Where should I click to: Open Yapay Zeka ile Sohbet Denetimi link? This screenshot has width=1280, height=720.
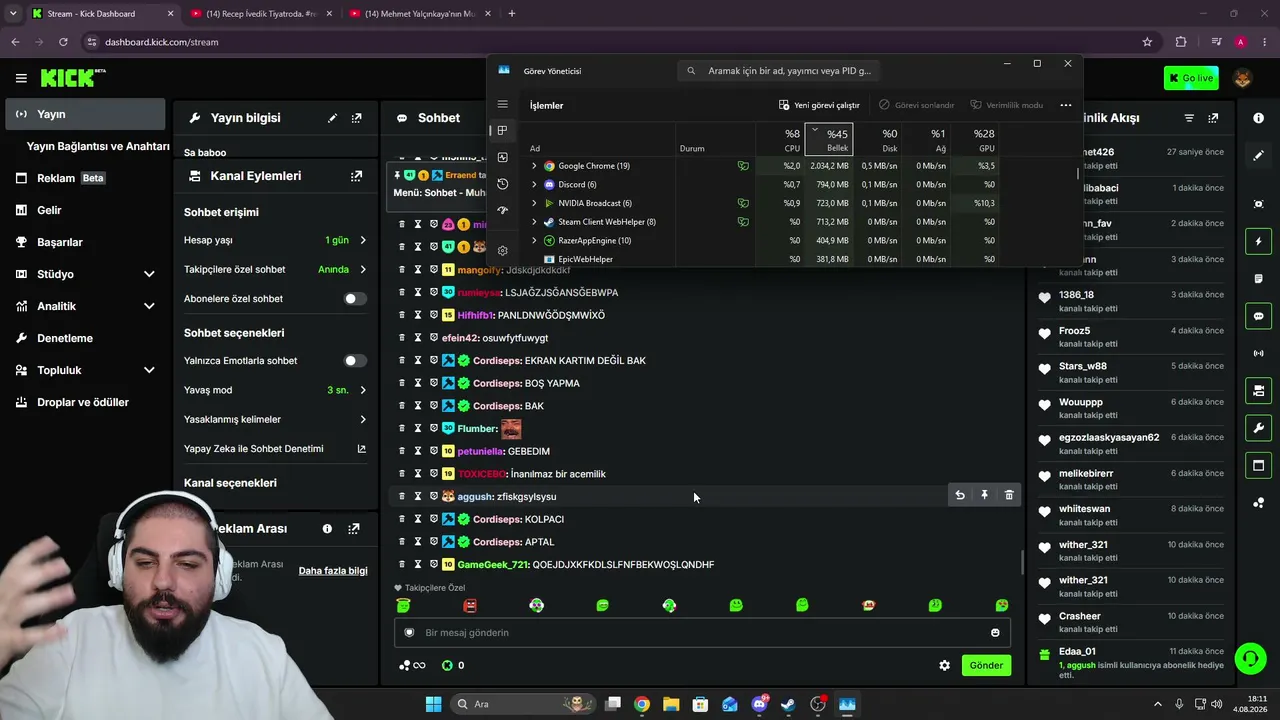coord(275,449)
